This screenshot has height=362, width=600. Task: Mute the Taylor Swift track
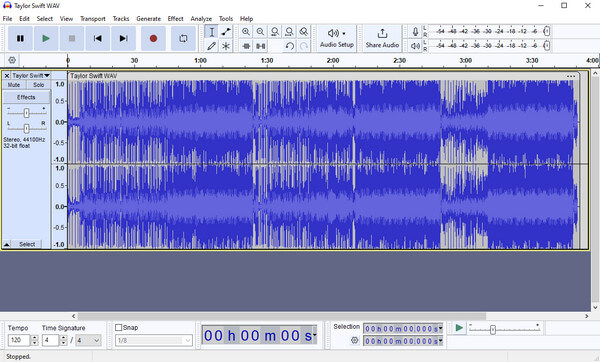(x=14, y=85)
